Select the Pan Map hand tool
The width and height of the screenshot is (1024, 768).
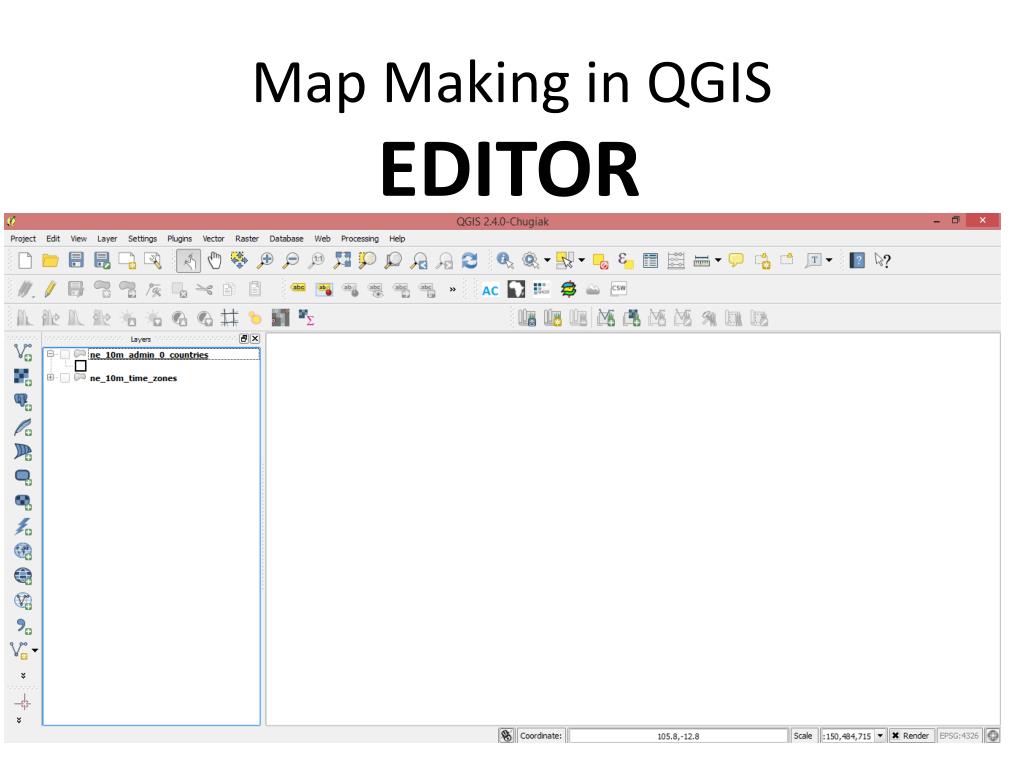pos(214,261)
